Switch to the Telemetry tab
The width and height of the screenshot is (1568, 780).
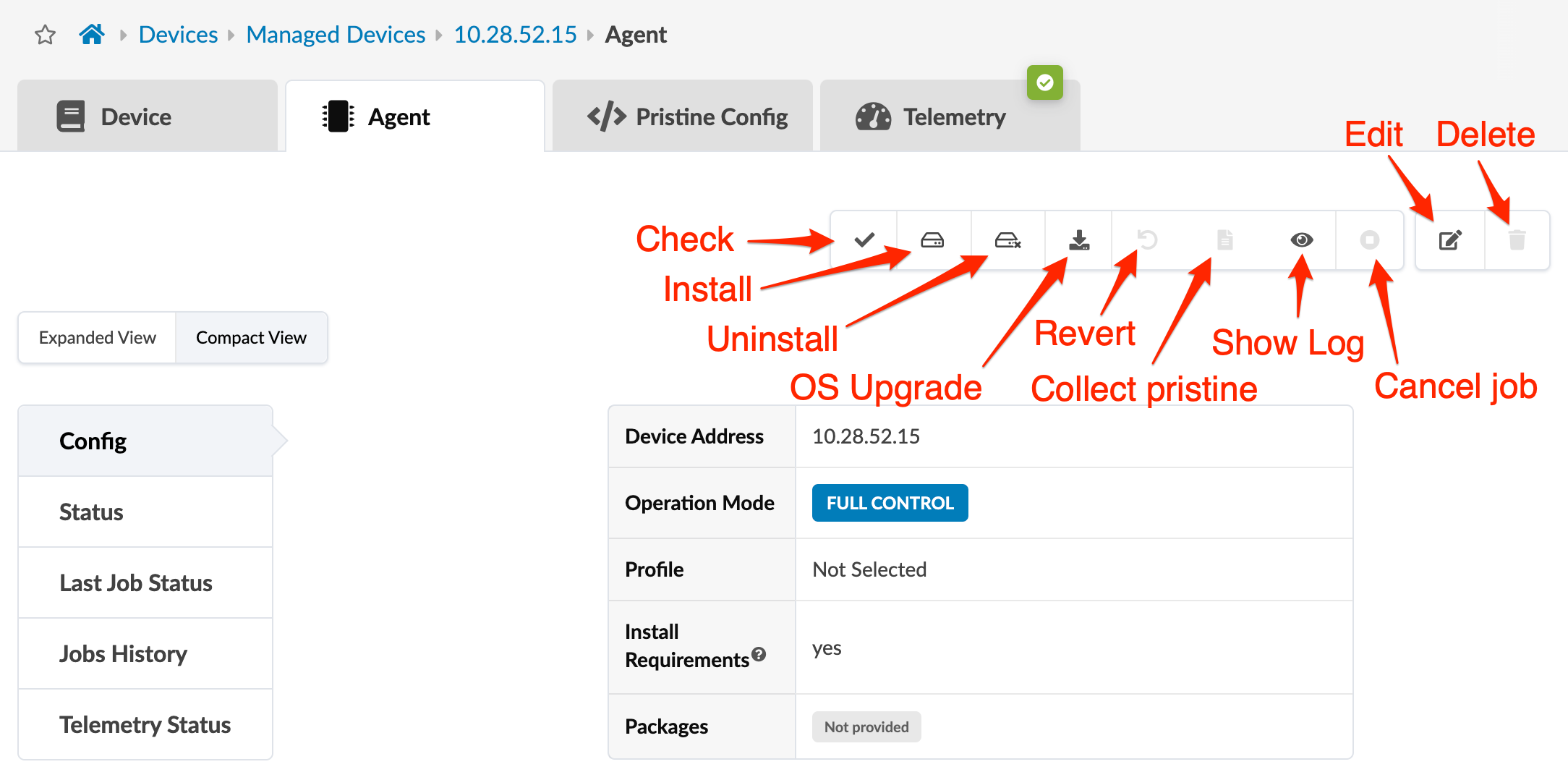(x=932, y=117)
